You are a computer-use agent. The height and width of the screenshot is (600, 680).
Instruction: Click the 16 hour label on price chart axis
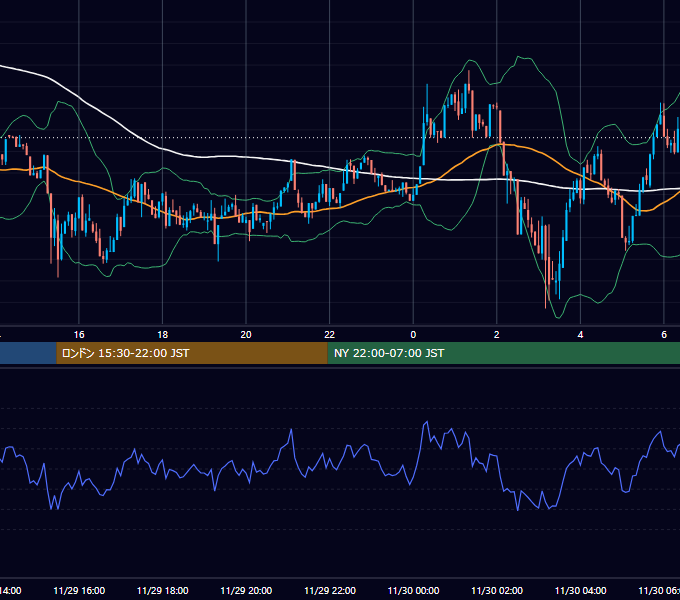pyautogui.click(x=79, y=335)
